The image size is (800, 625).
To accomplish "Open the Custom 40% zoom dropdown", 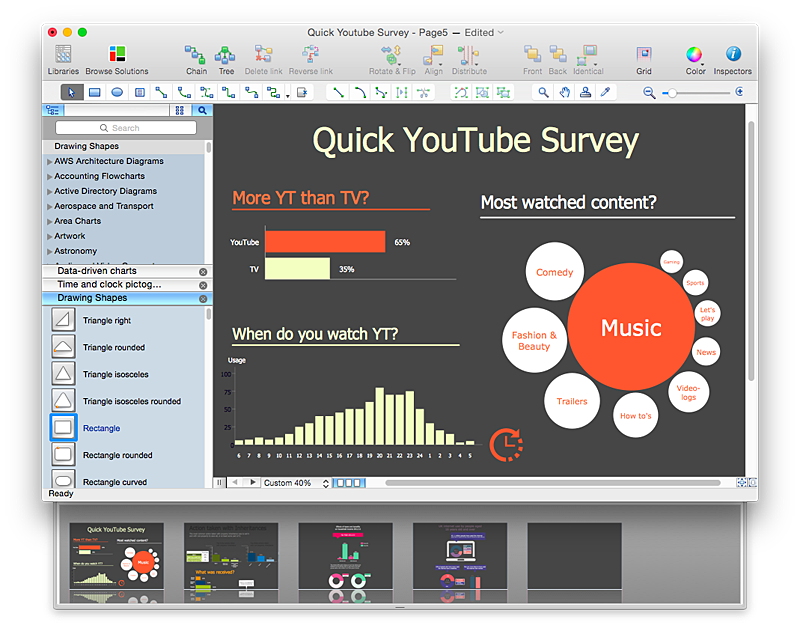I will [296, 483].
